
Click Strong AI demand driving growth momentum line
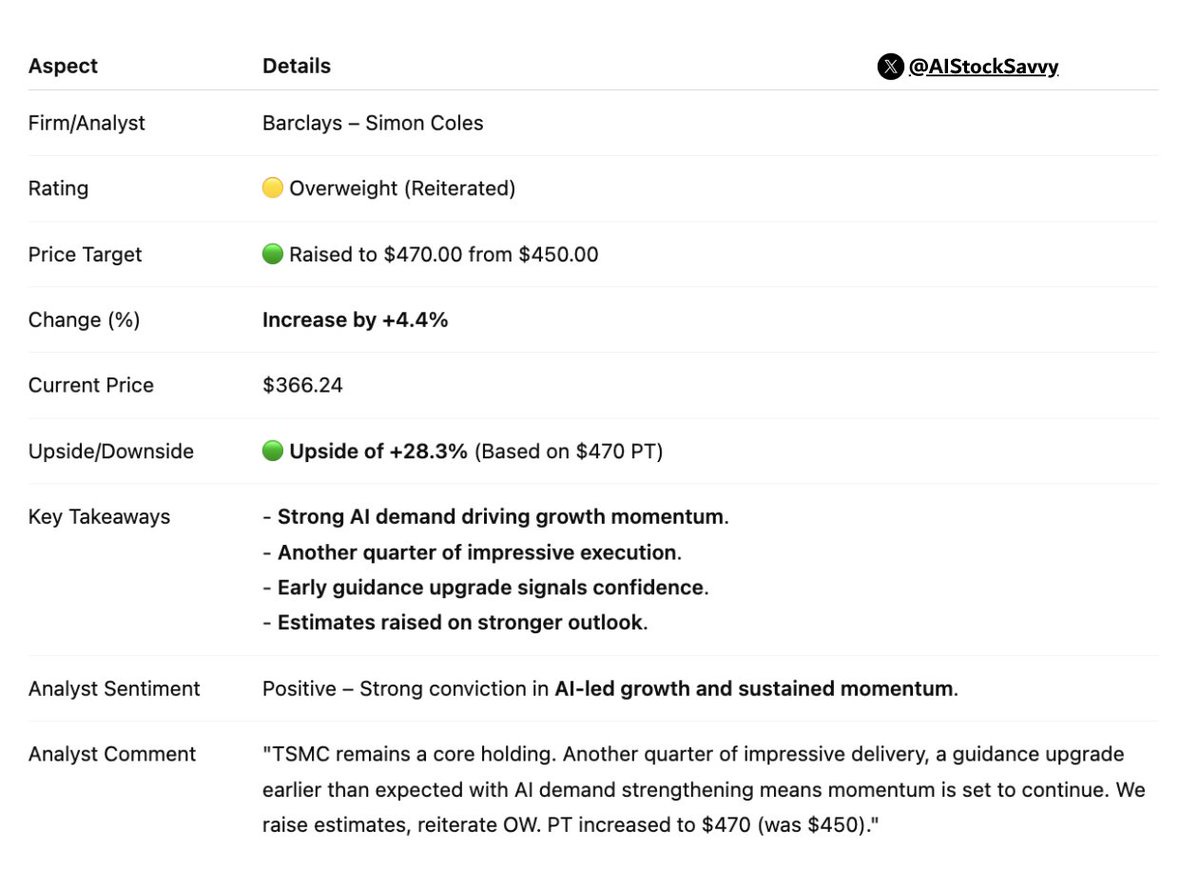click(500, 517)
